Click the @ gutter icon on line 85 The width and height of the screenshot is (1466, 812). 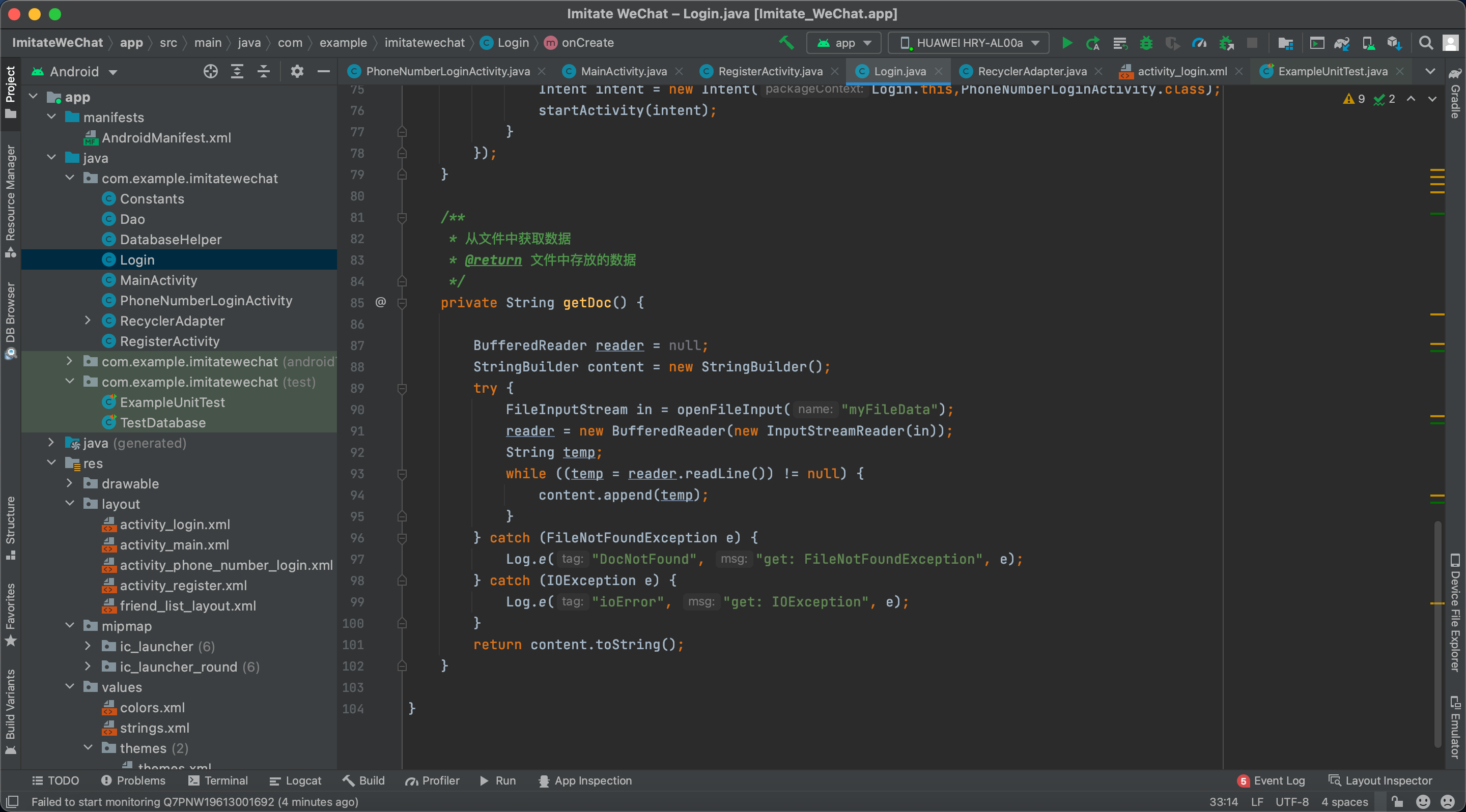point(381,302)
